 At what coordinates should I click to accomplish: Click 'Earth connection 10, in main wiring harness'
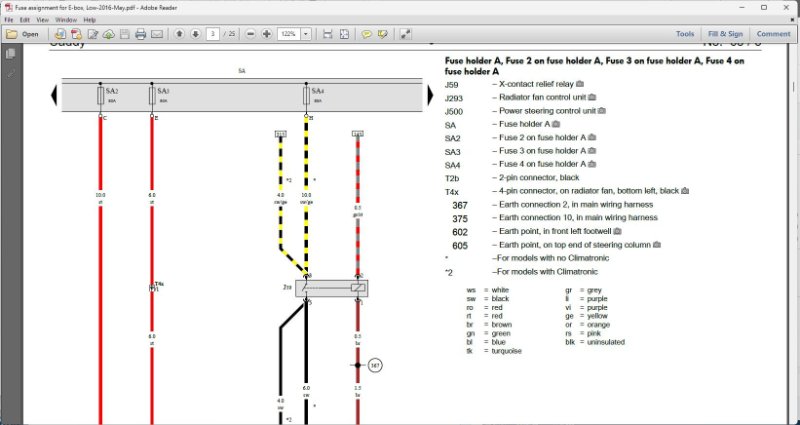pos(578,218)
